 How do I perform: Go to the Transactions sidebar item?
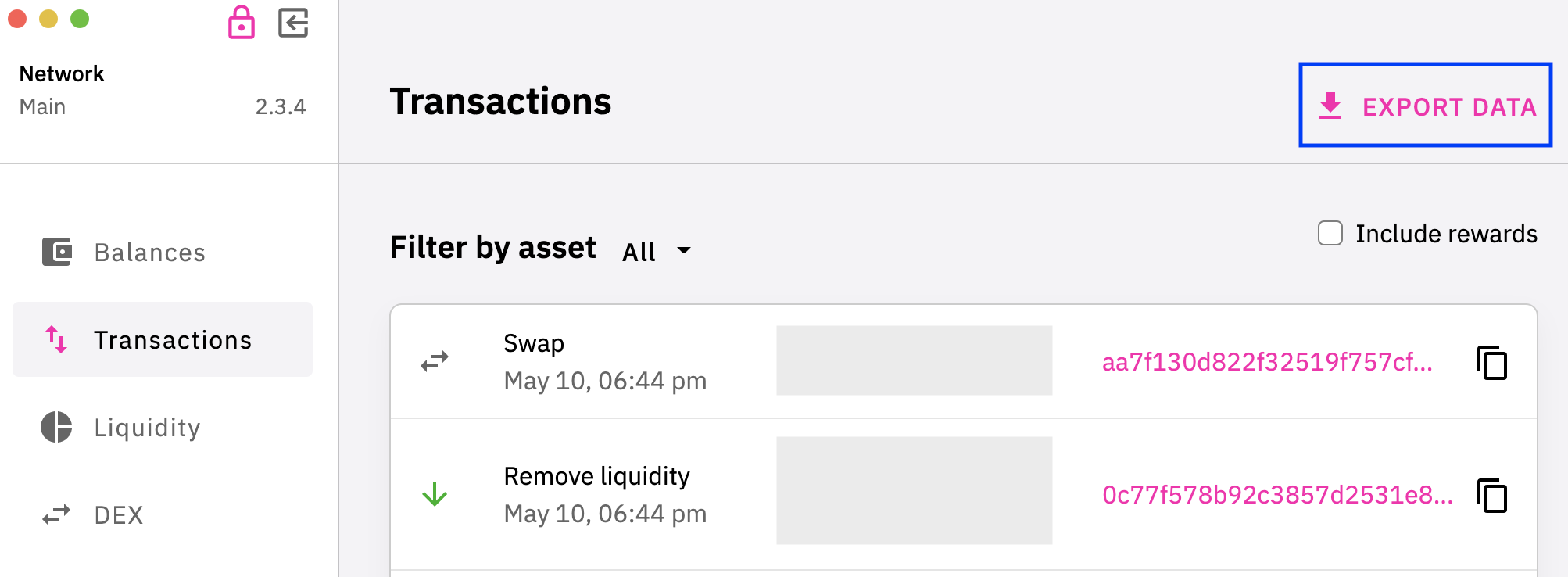[163, 339]
